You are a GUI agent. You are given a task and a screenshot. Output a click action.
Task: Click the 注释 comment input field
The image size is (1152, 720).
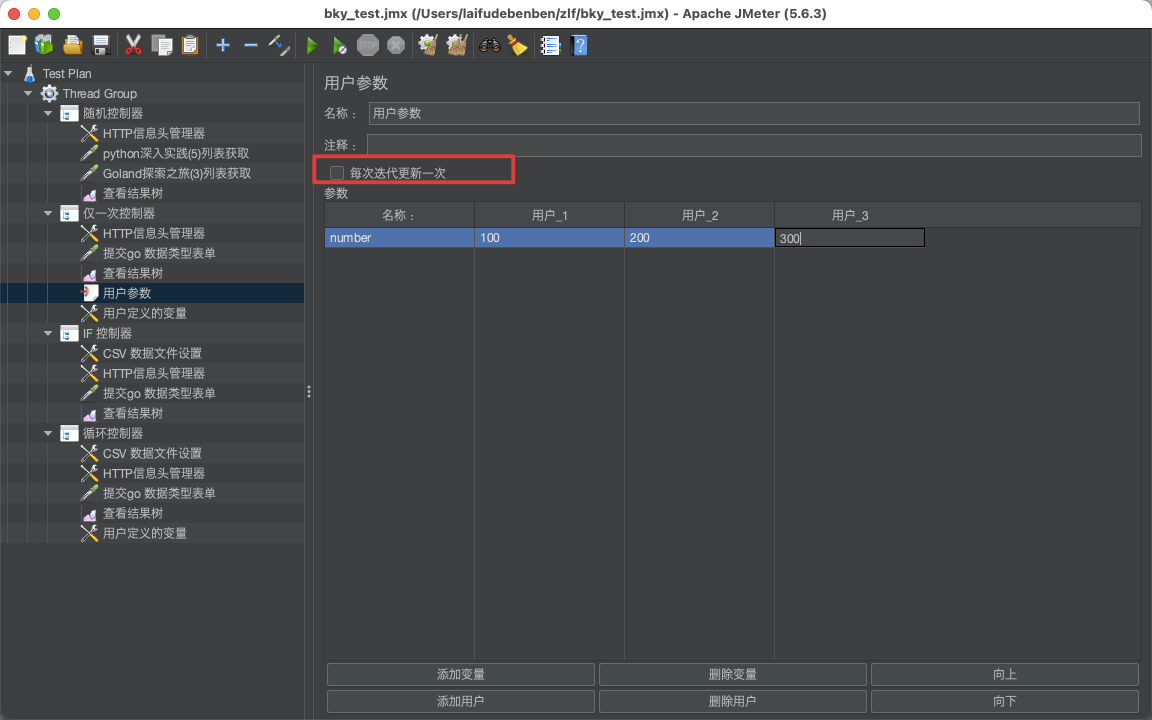tap(754, 145)
